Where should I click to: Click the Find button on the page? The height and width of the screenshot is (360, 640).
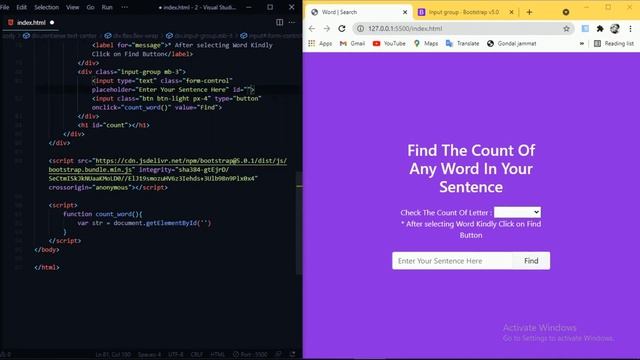point(531,261)
